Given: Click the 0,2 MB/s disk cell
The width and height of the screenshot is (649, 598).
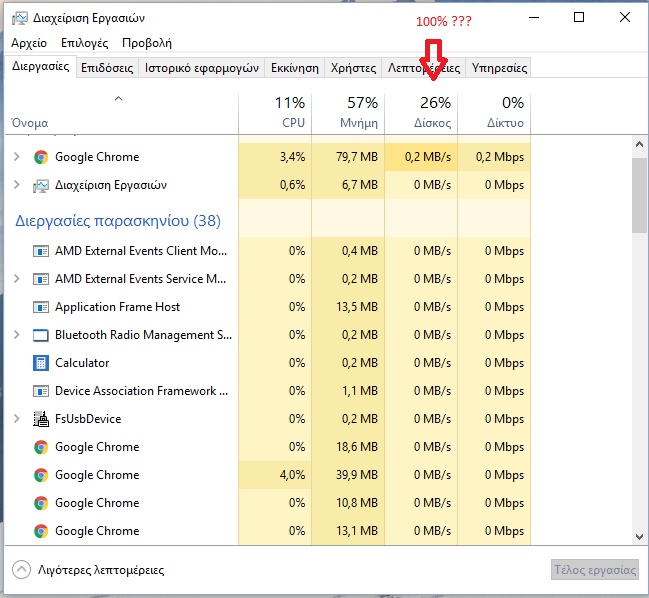Looking at the screenshot, I should 421,157.
